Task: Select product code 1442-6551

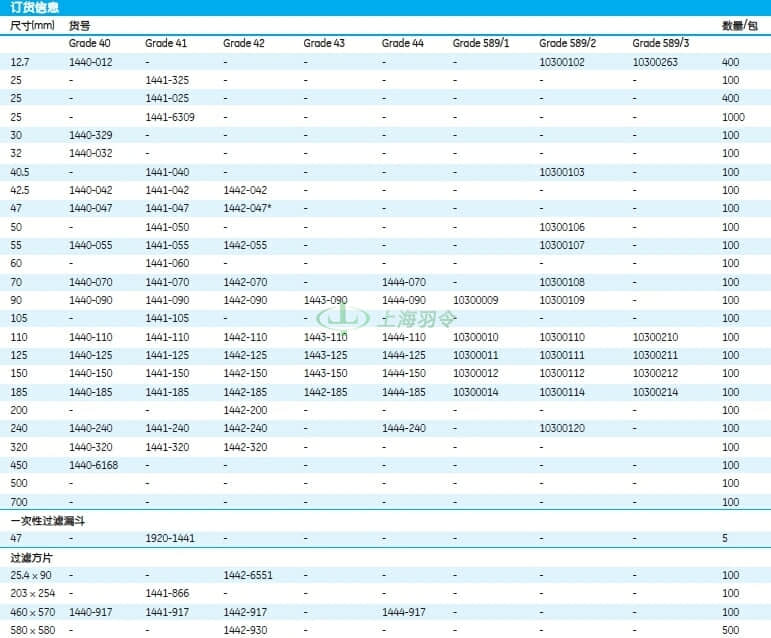Action: coord(248,575)
